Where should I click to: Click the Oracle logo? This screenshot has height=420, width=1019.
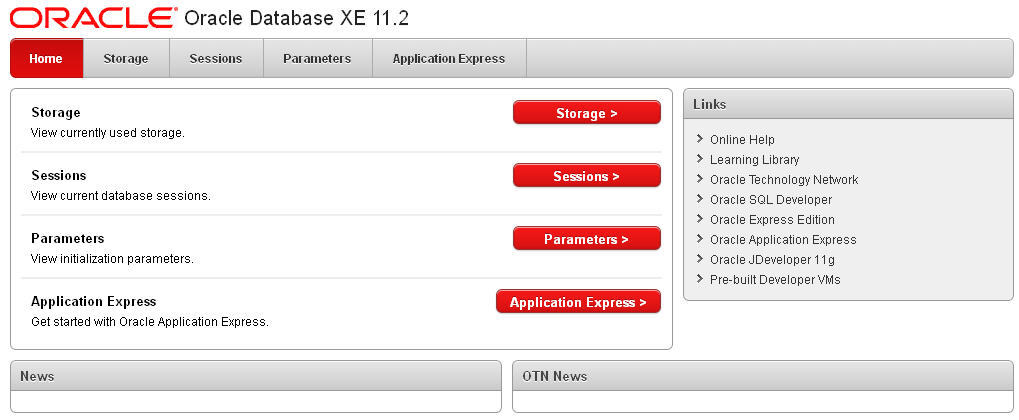[92, 18]
